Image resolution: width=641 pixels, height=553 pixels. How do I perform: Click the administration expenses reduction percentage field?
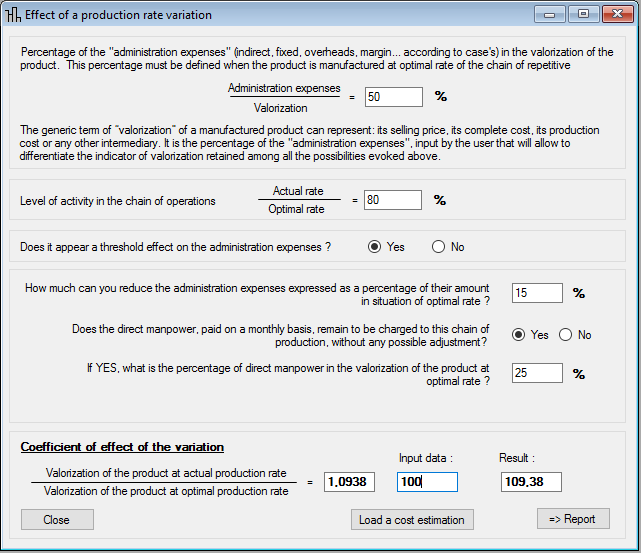(x=537, y=293)
